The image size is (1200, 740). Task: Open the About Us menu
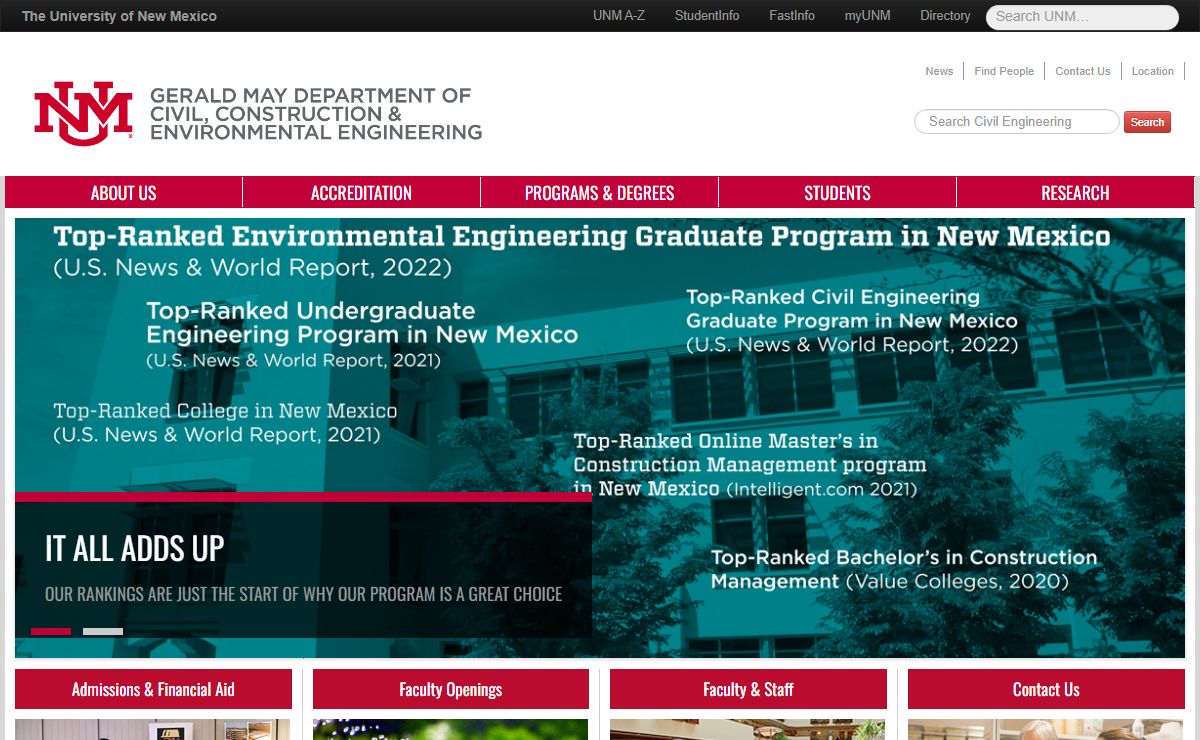[124, 193]
